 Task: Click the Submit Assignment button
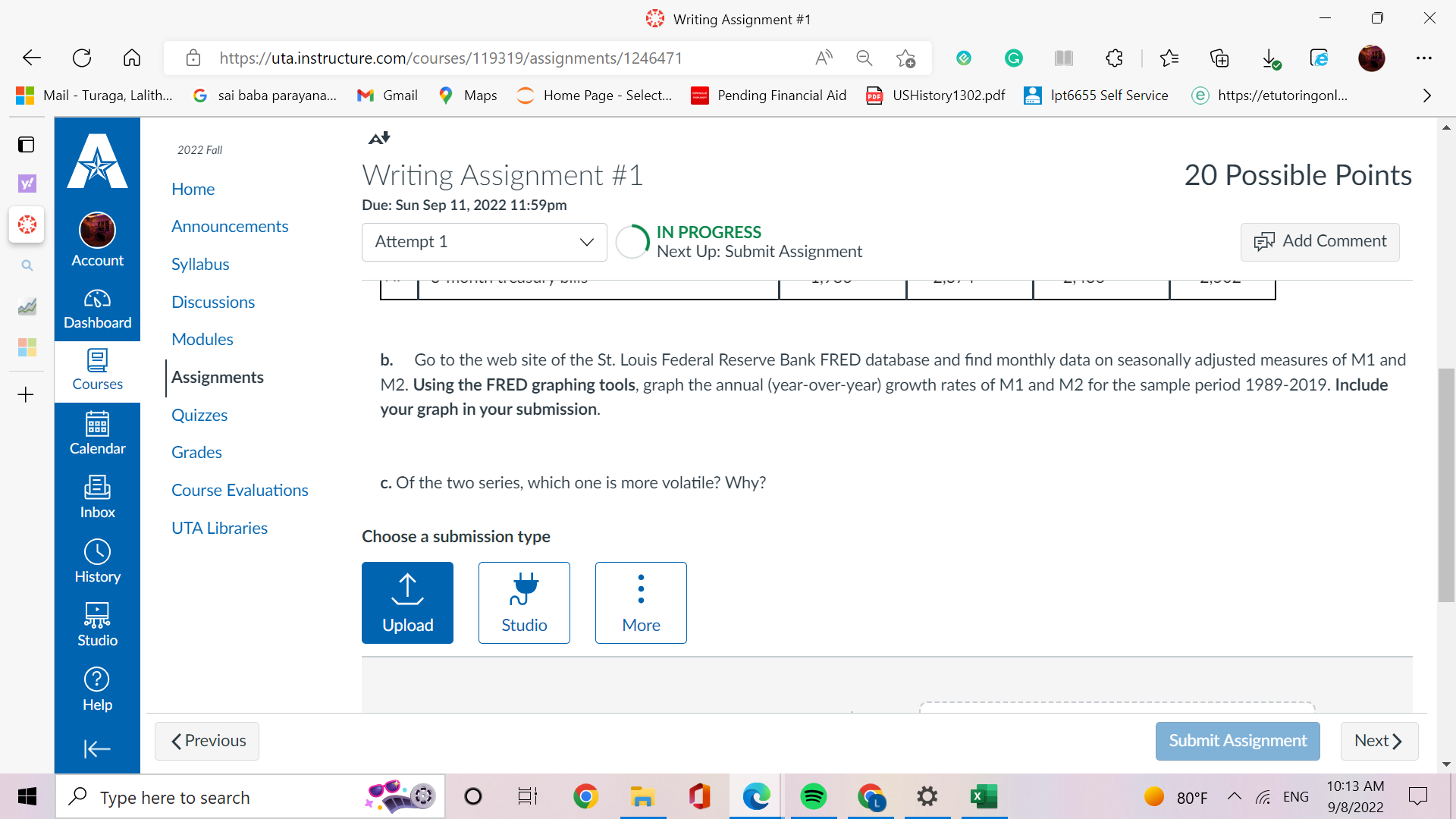pyautogui.click(x=1237, y=741)
